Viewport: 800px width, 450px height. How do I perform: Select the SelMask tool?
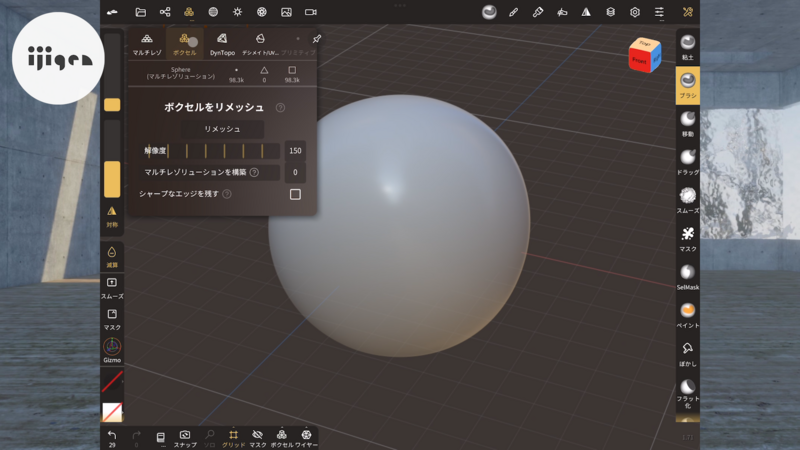tap(688, 277)
